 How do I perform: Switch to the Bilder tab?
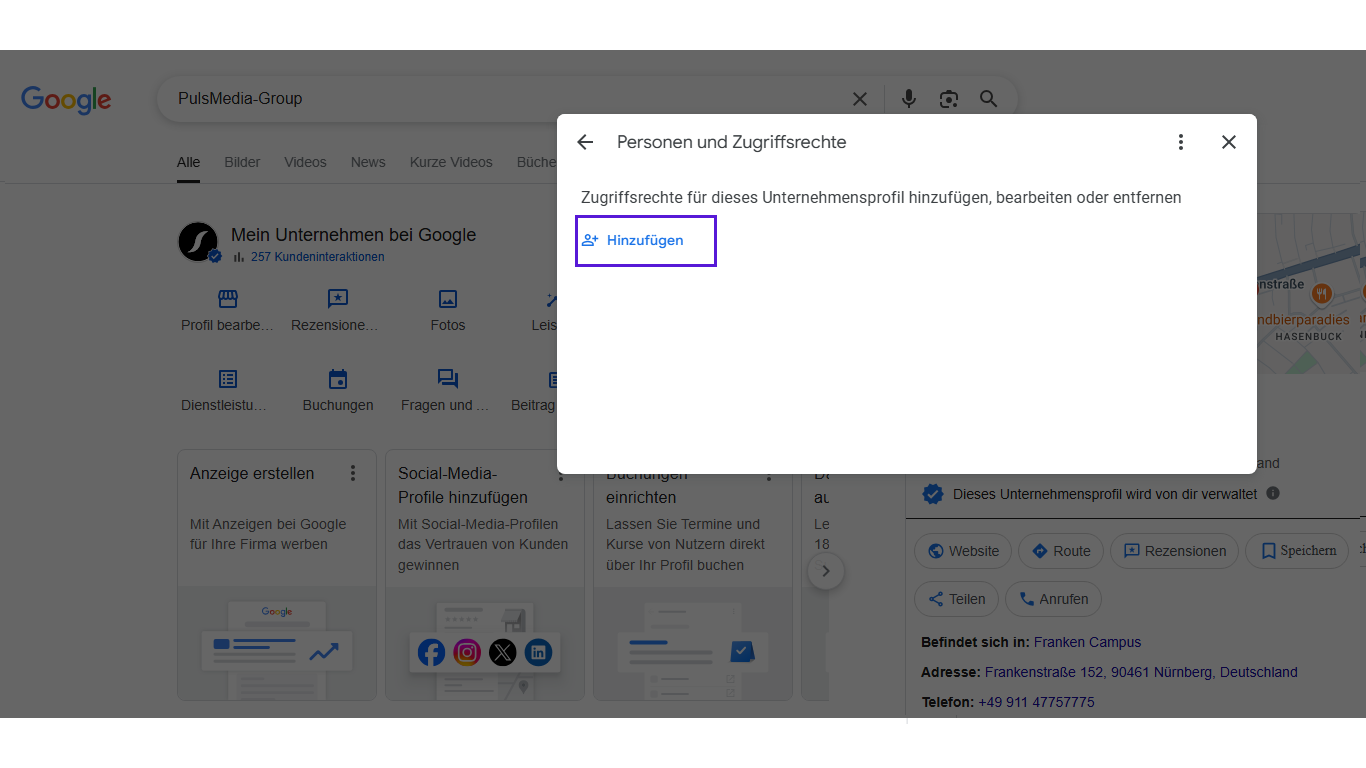(242, 162)
